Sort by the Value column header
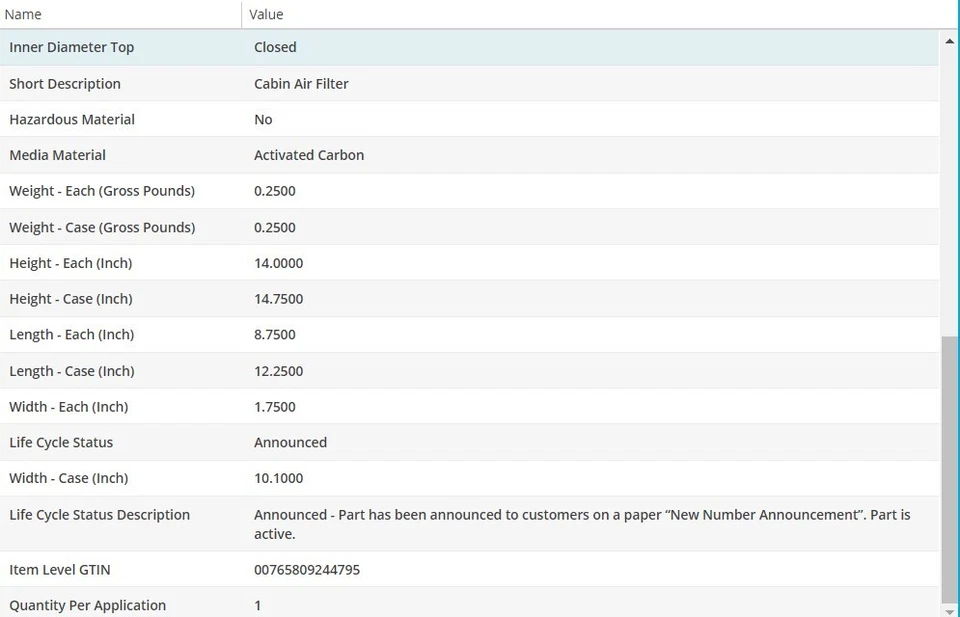This screenshot has height=617, width=960. [x=266, y=15]
